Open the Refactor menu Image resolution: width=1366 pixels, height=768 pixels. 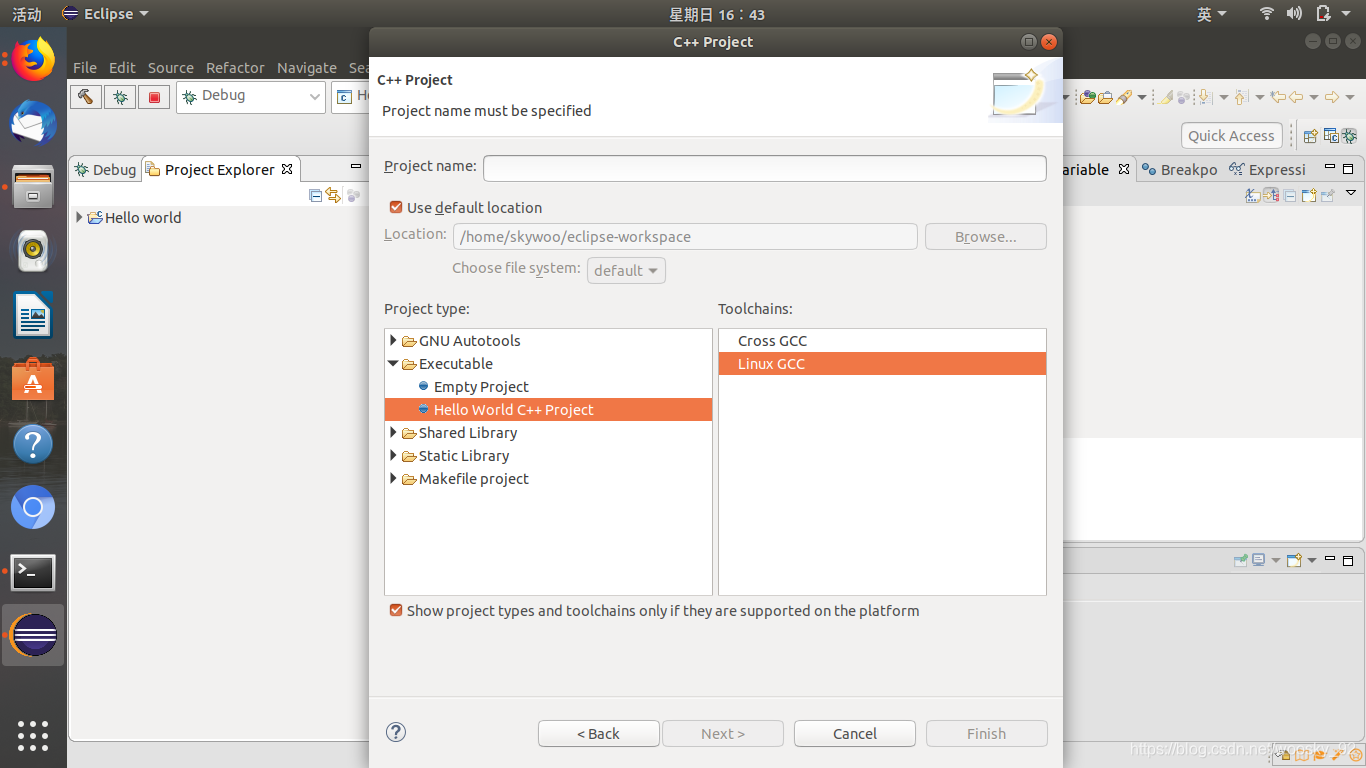coord(235,67)
